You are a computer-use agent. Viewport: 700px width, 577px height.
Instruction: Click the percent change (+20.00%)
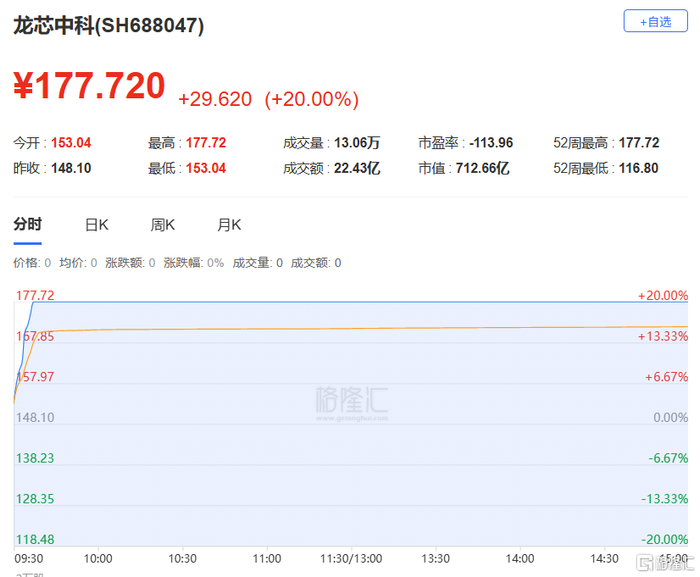(312, 99)
